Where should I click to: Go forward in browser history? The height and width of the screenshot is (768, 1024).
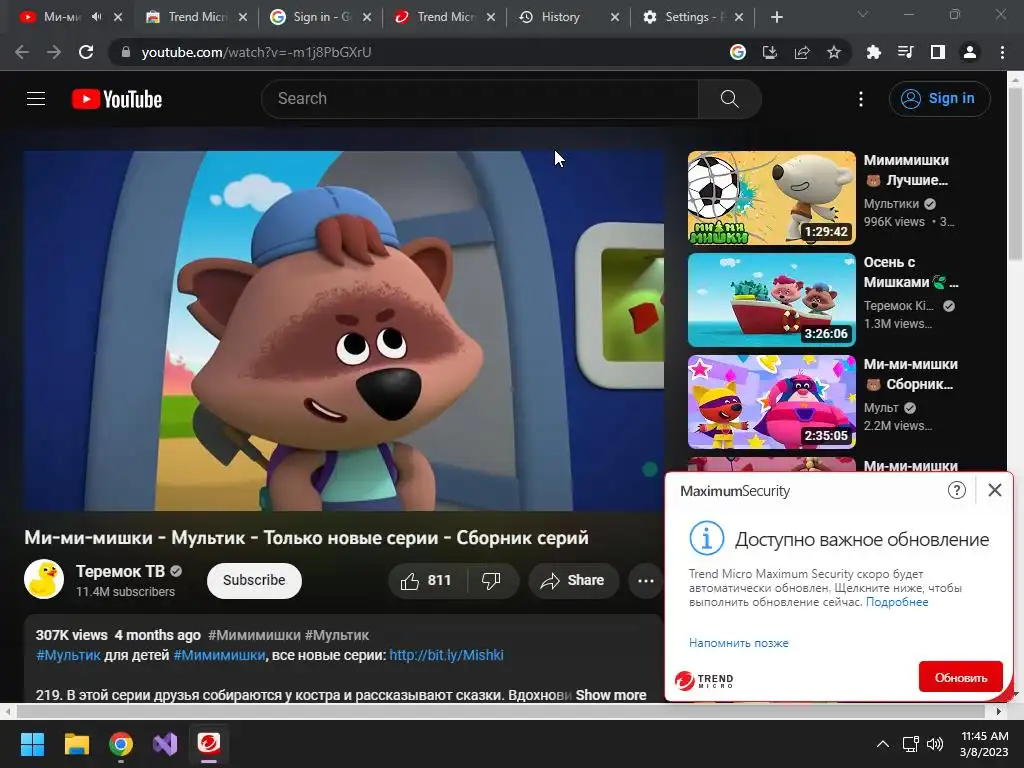click(54, 52)
